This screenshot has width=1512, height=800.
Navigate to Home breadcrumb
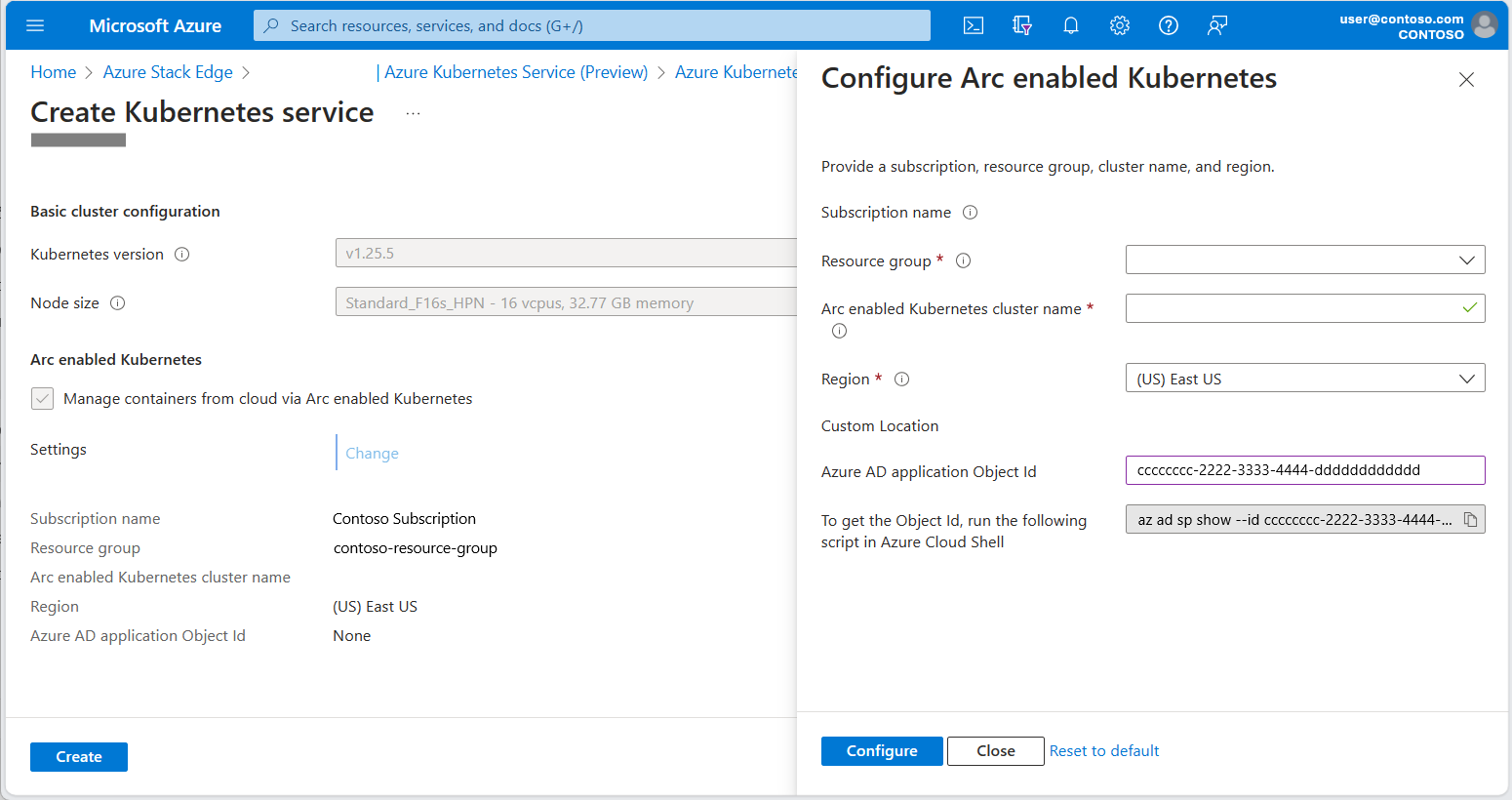(53, 72)
